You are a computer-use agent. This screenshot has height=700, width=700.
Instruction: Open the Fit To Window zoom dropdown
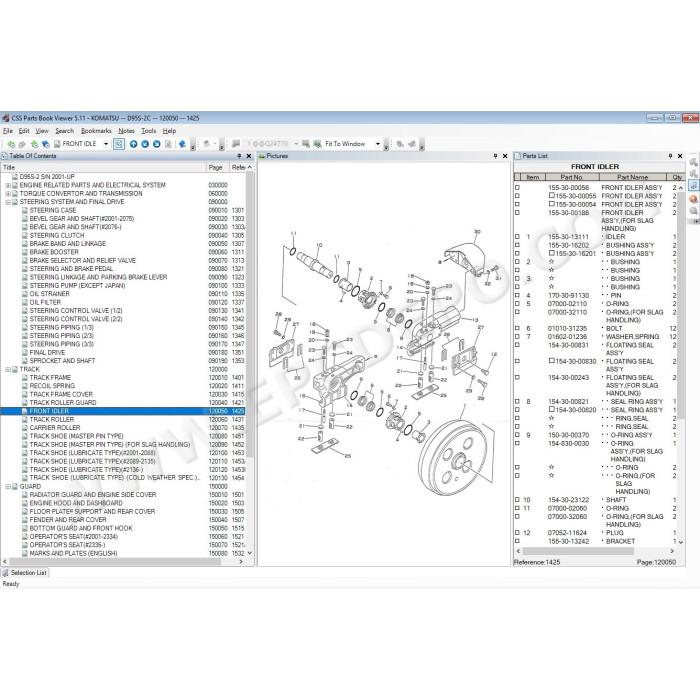378,144
